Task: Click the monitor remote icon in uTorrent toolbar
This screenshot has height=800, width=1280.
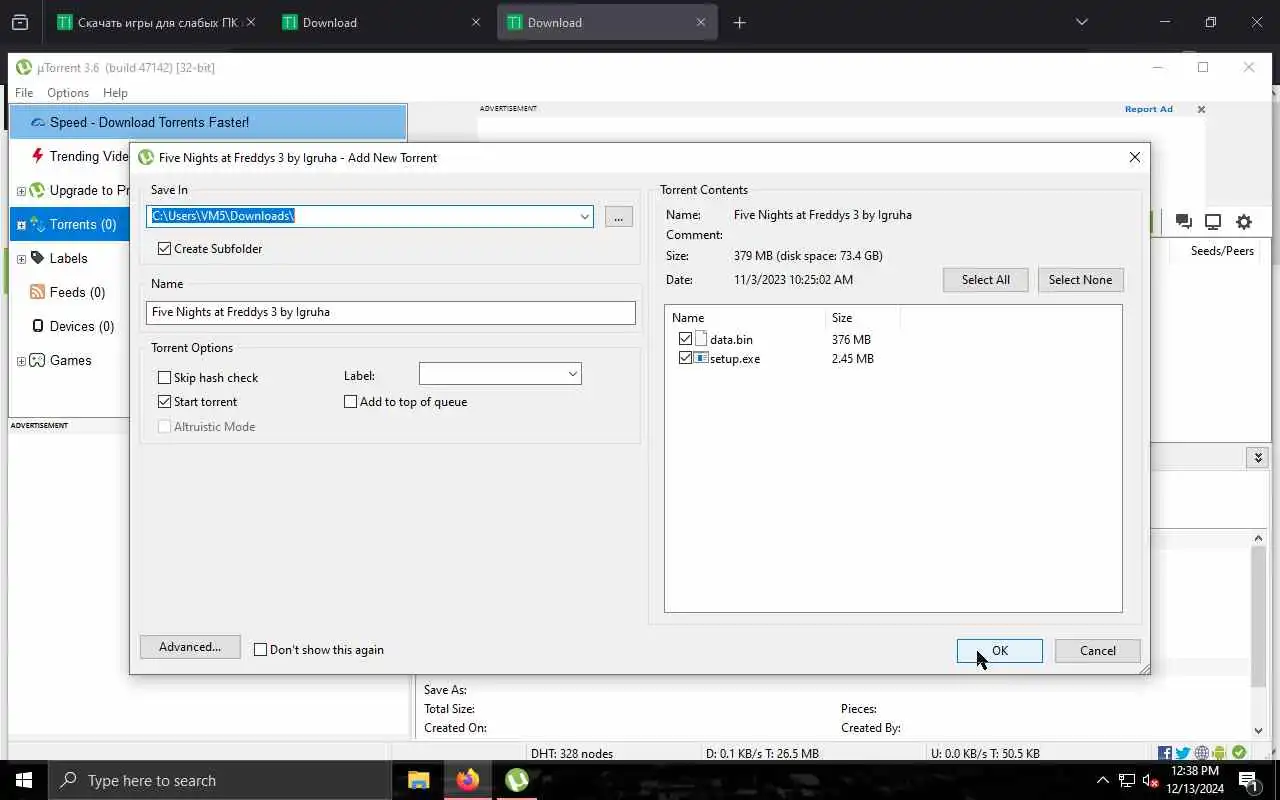Action: (1213, 222)
